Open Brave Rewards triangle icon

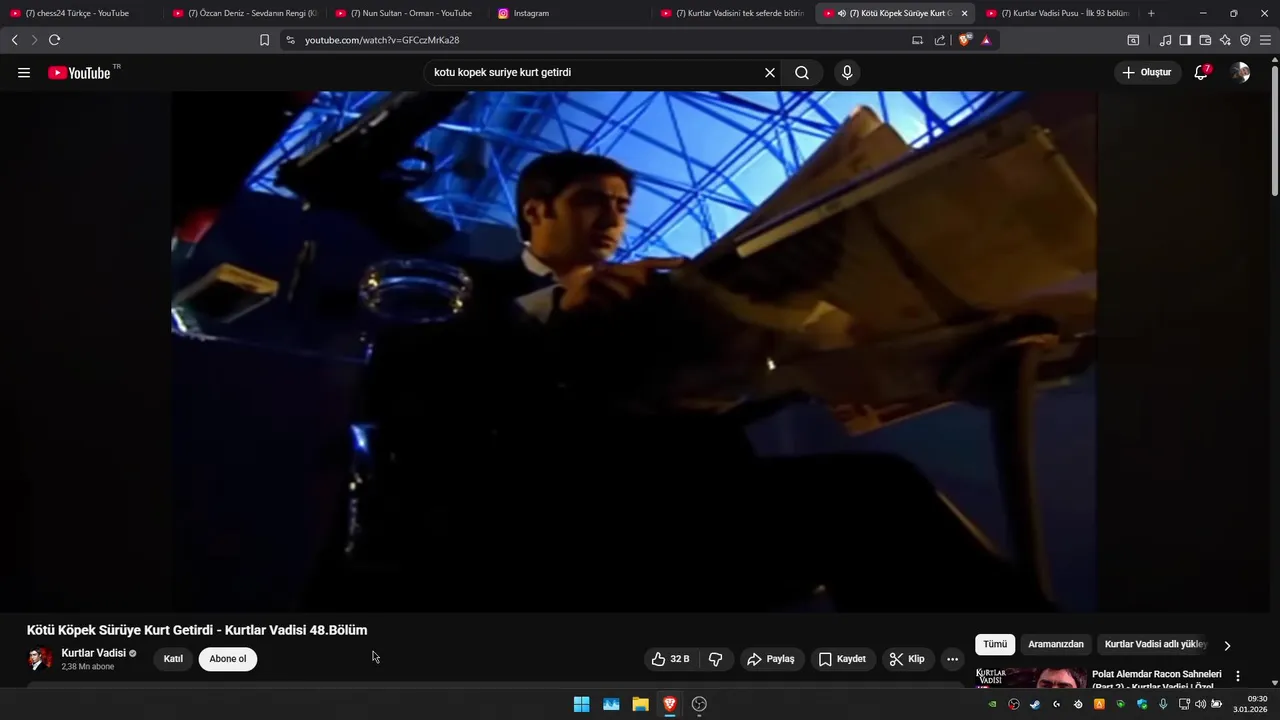coord(986,40)
